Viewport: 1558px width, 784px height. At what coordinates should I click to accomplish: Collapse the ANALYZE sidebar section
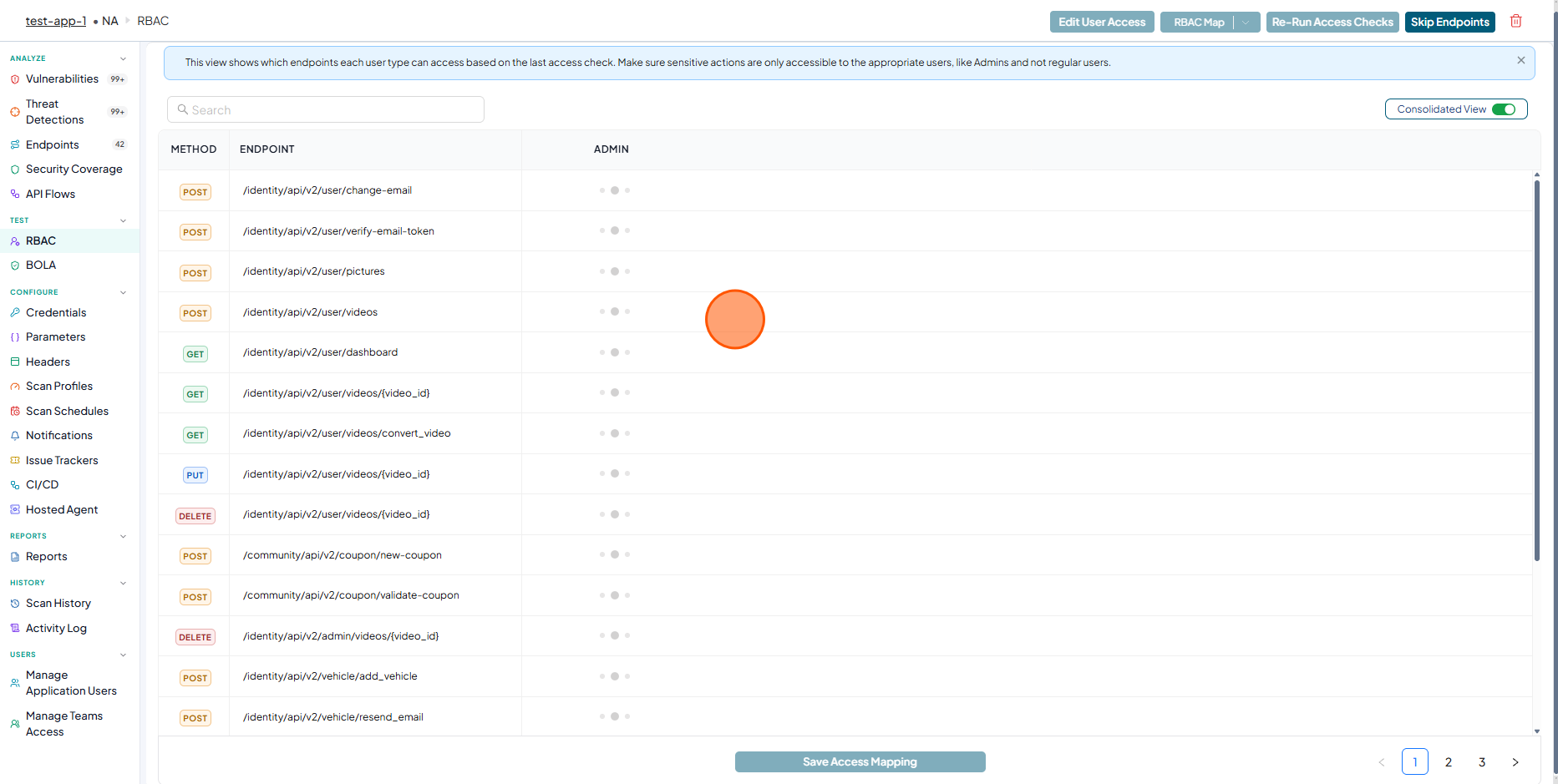pos(123,58)
